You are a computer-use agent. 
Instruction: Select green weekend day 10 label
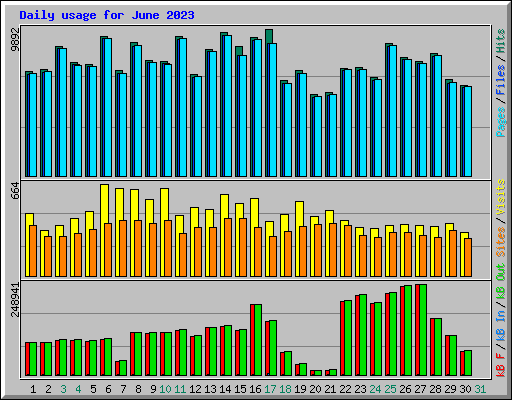point(165,389)
